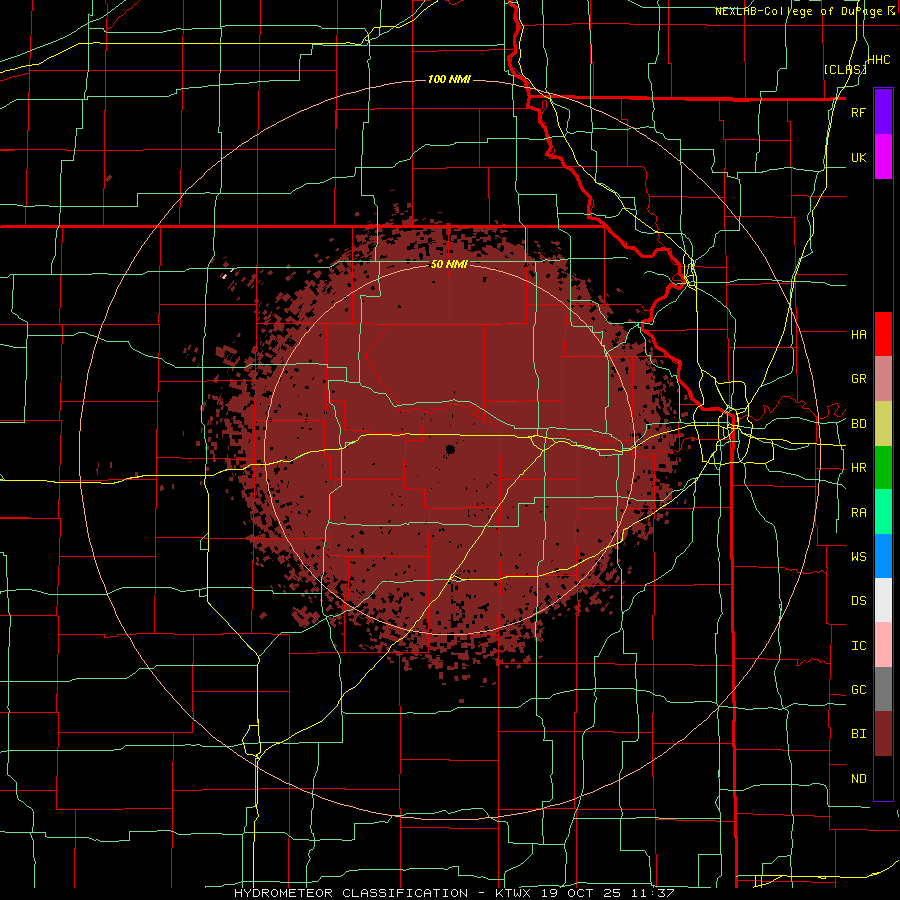Click the GC gray legend swatch
The image size is (900, 900).
pyautogui.click(x=883, y=689)
